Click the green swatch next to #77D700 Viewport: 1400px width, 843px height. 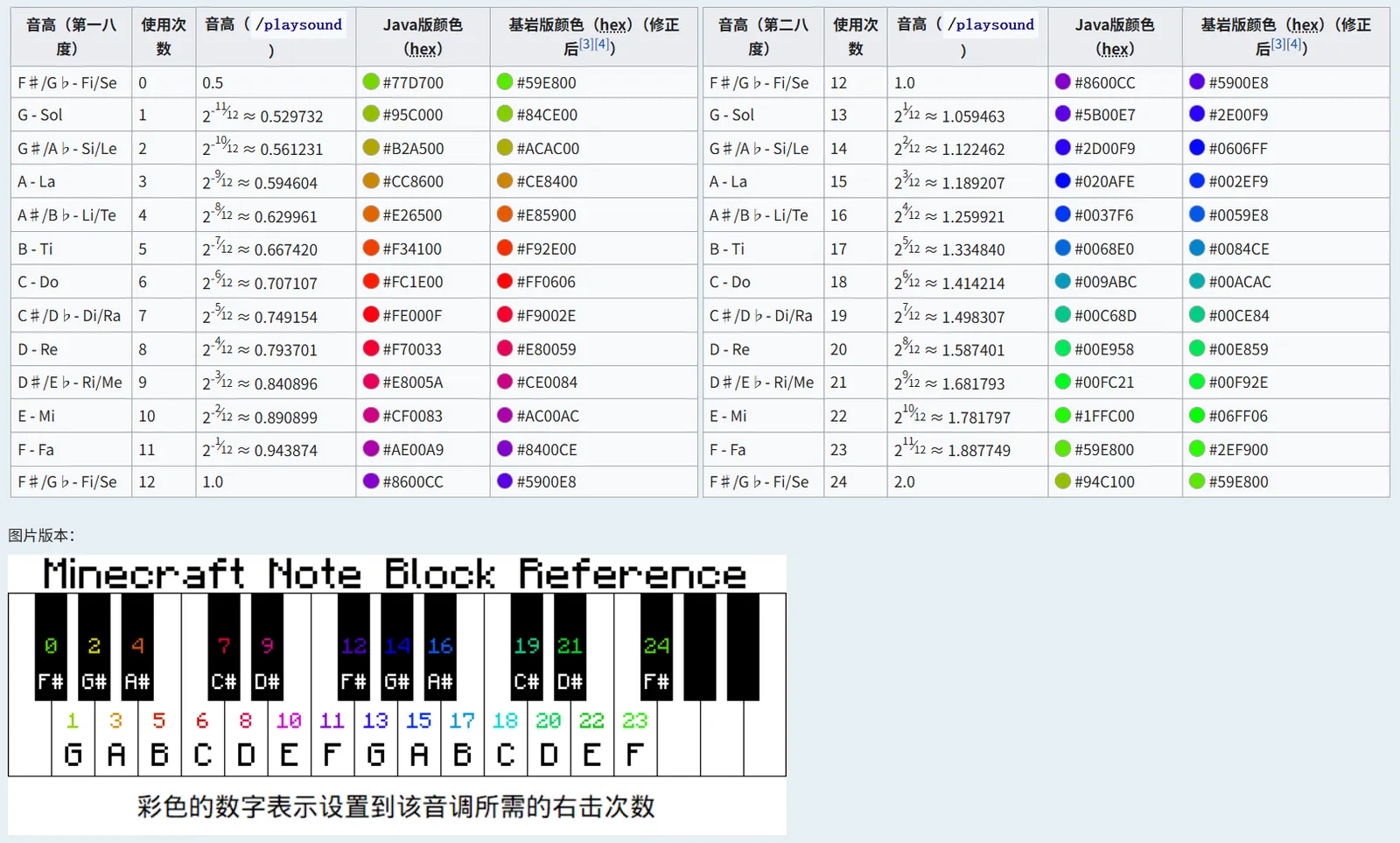[371, 82]
